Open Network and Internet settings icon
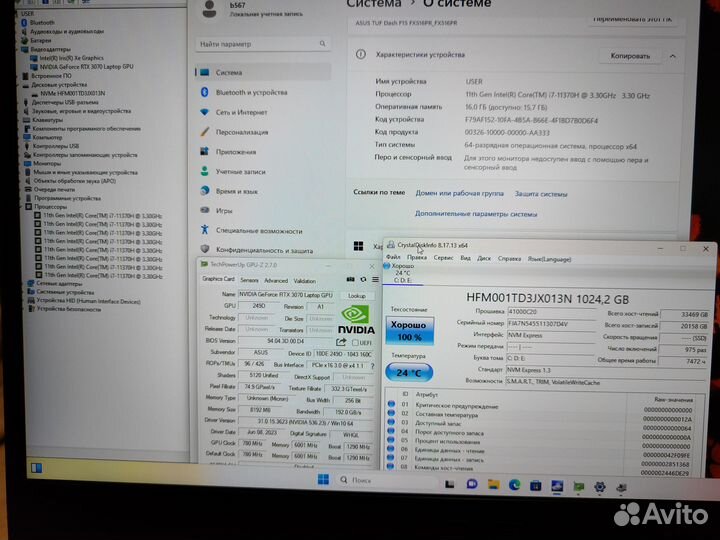The height and width of the screenshot is (540, 720). [204, 112]
